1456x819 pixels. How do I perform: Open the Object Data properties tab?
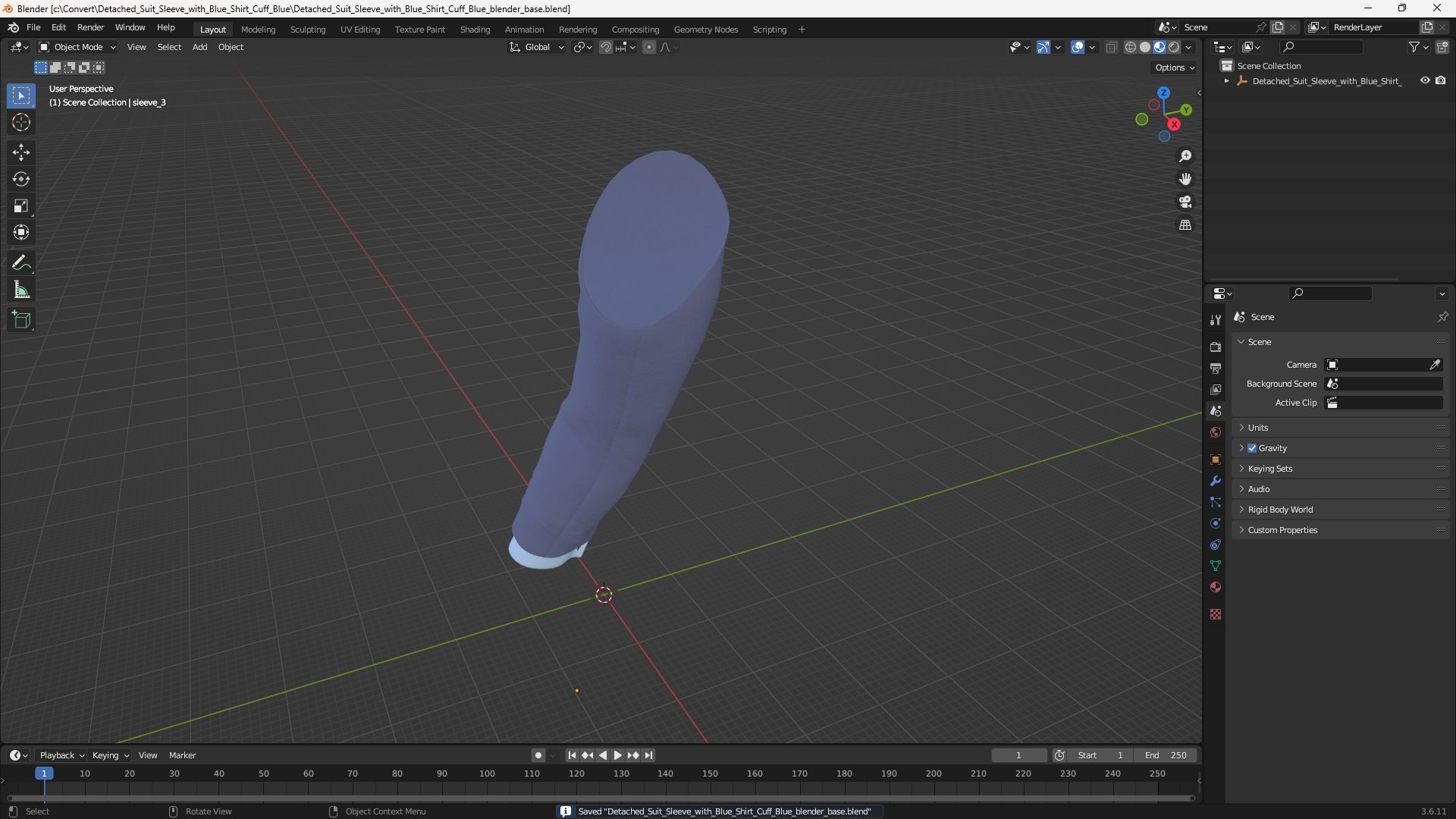tap(1216, 566)
